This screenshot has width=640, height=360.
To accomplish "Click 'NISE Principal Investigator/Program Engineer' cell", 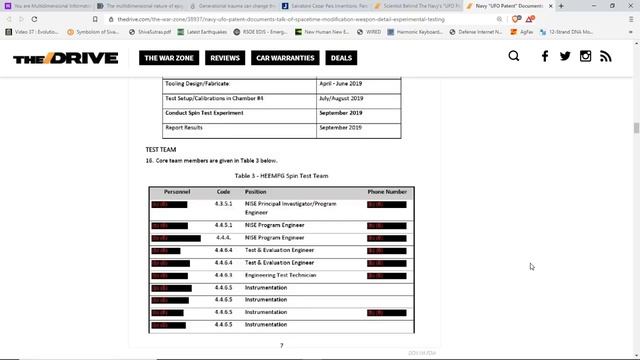I will pos(291,208).
